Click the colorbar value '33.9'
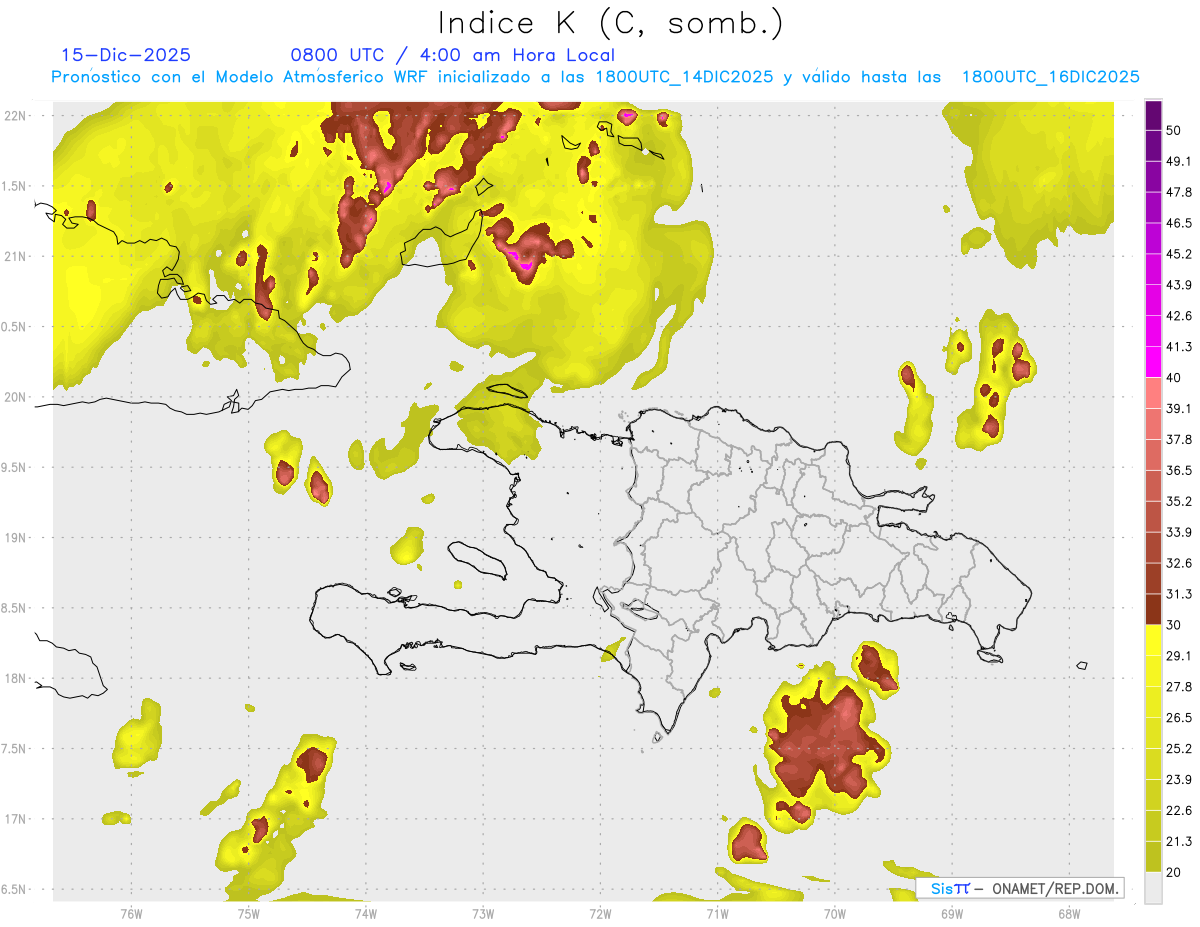This screenshot has height=927, width=1200. pos(1179,532)
